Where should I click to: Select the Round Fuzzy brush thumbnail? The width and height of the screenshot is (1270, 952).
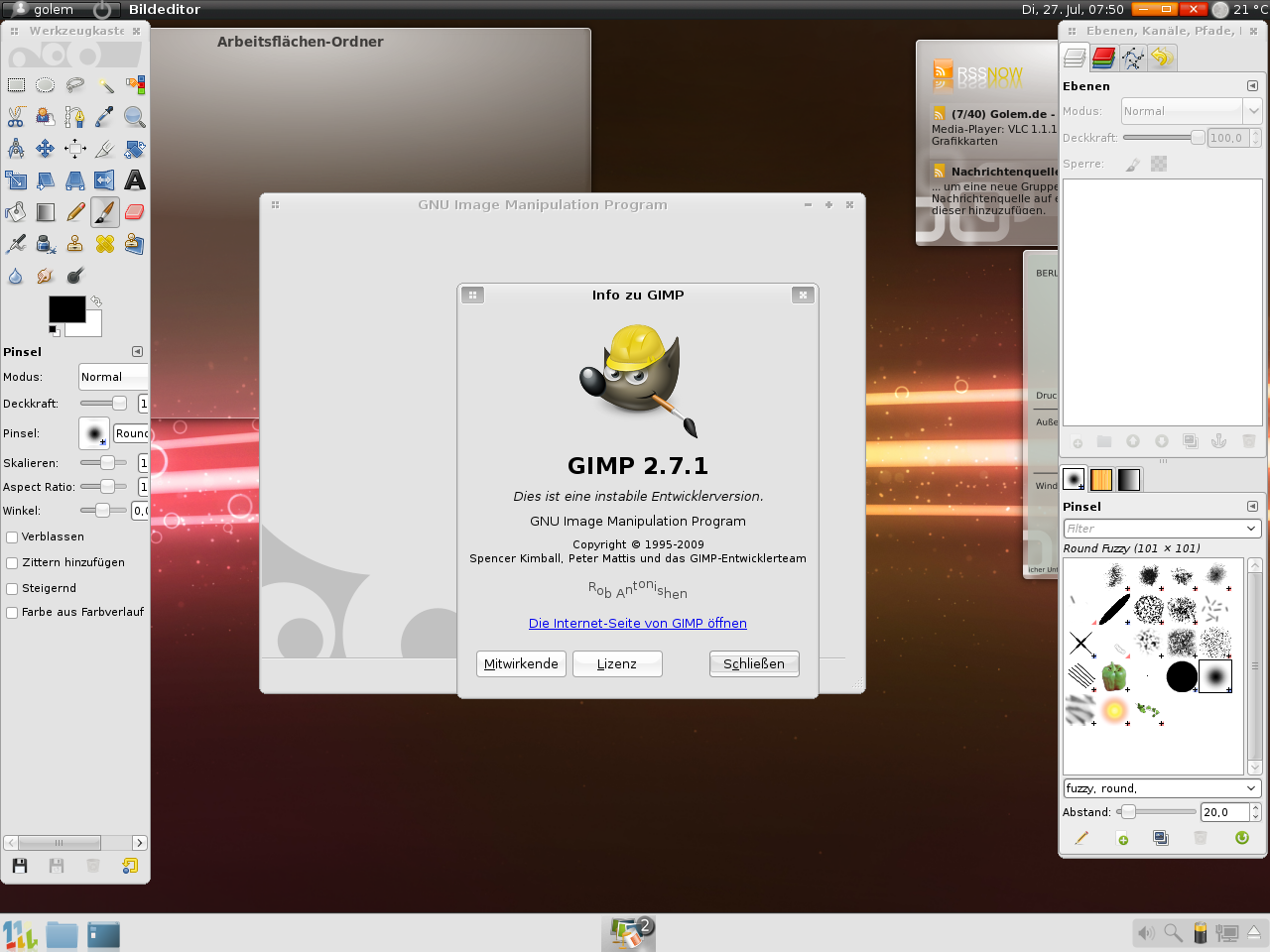(x=1214, y=676)
